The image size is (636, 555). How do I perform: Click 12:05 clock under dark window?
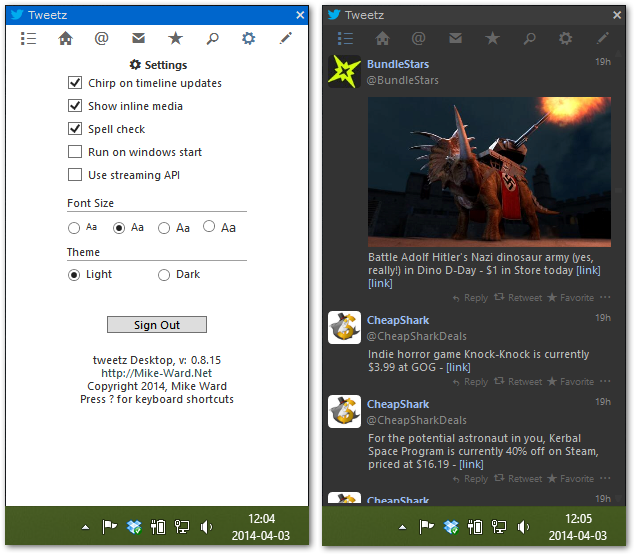(578, 518)
